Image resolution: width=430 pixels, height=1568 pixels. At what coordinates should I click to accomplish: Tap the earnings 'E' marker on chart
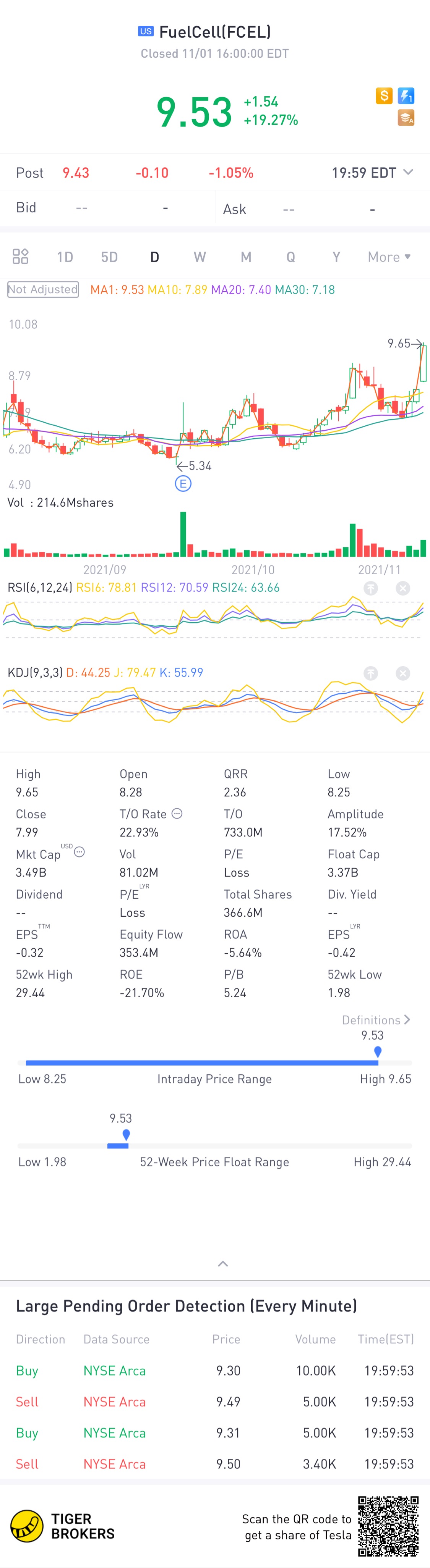point(183,483)
